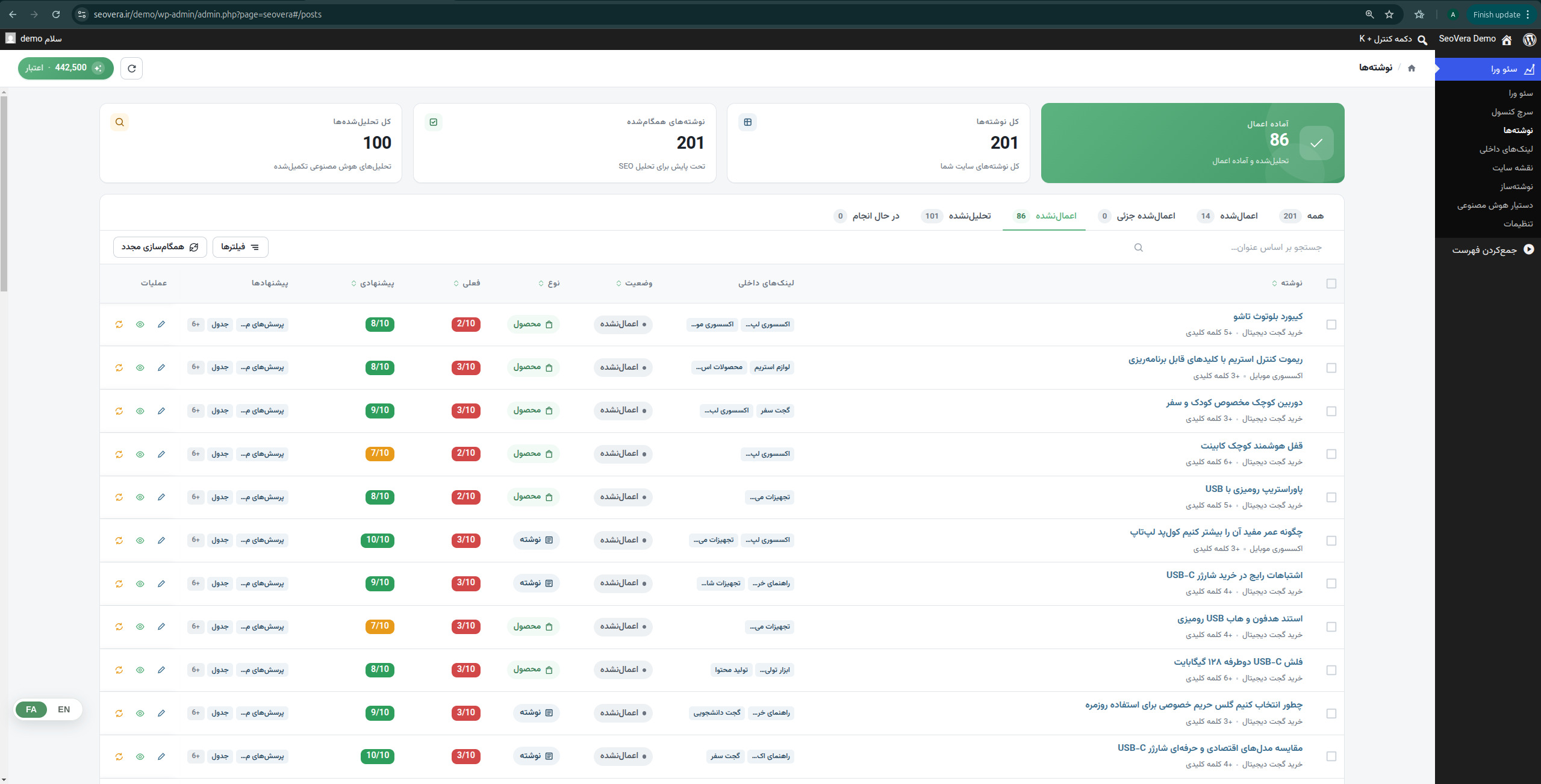1541x784 pixels.
Task: Sort by the نوشته column header
Action: click(x=1287, y=283)
